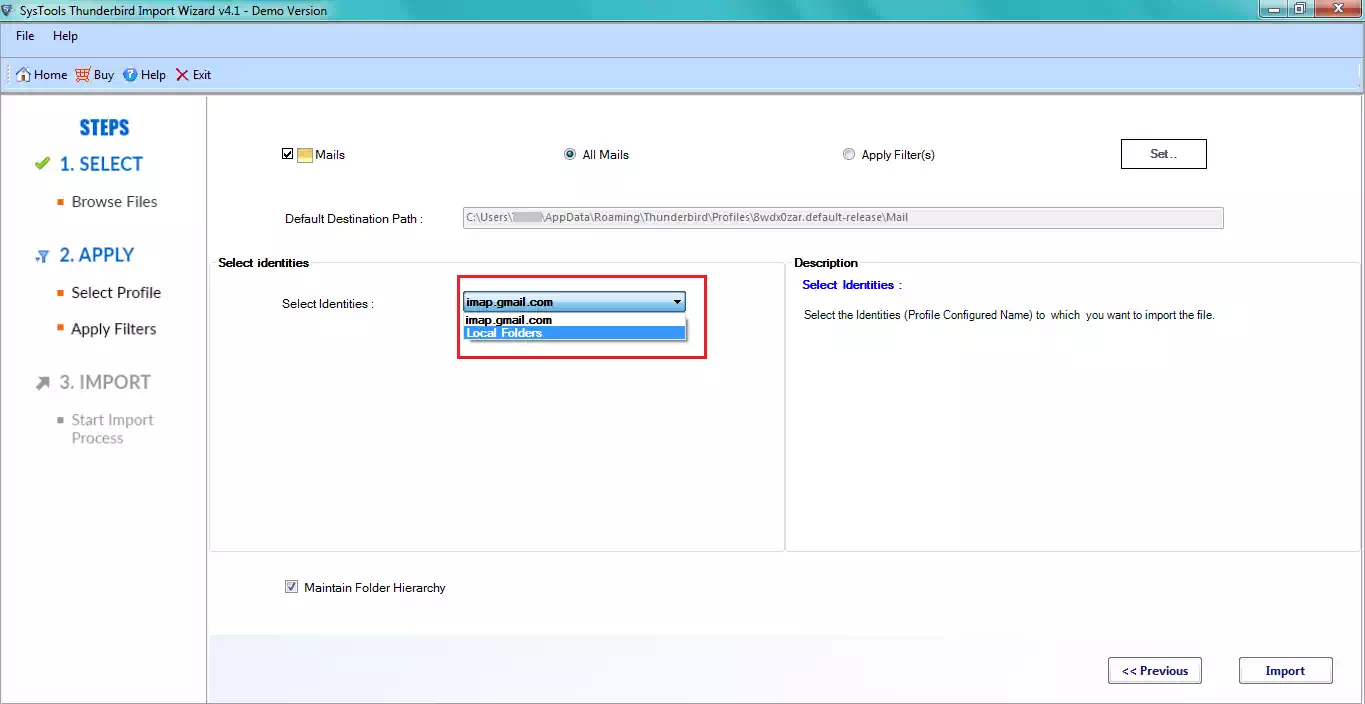Click the Home house icon in toolbar
This screenshot has width=1365, height=704.
(x=23, y=75)
